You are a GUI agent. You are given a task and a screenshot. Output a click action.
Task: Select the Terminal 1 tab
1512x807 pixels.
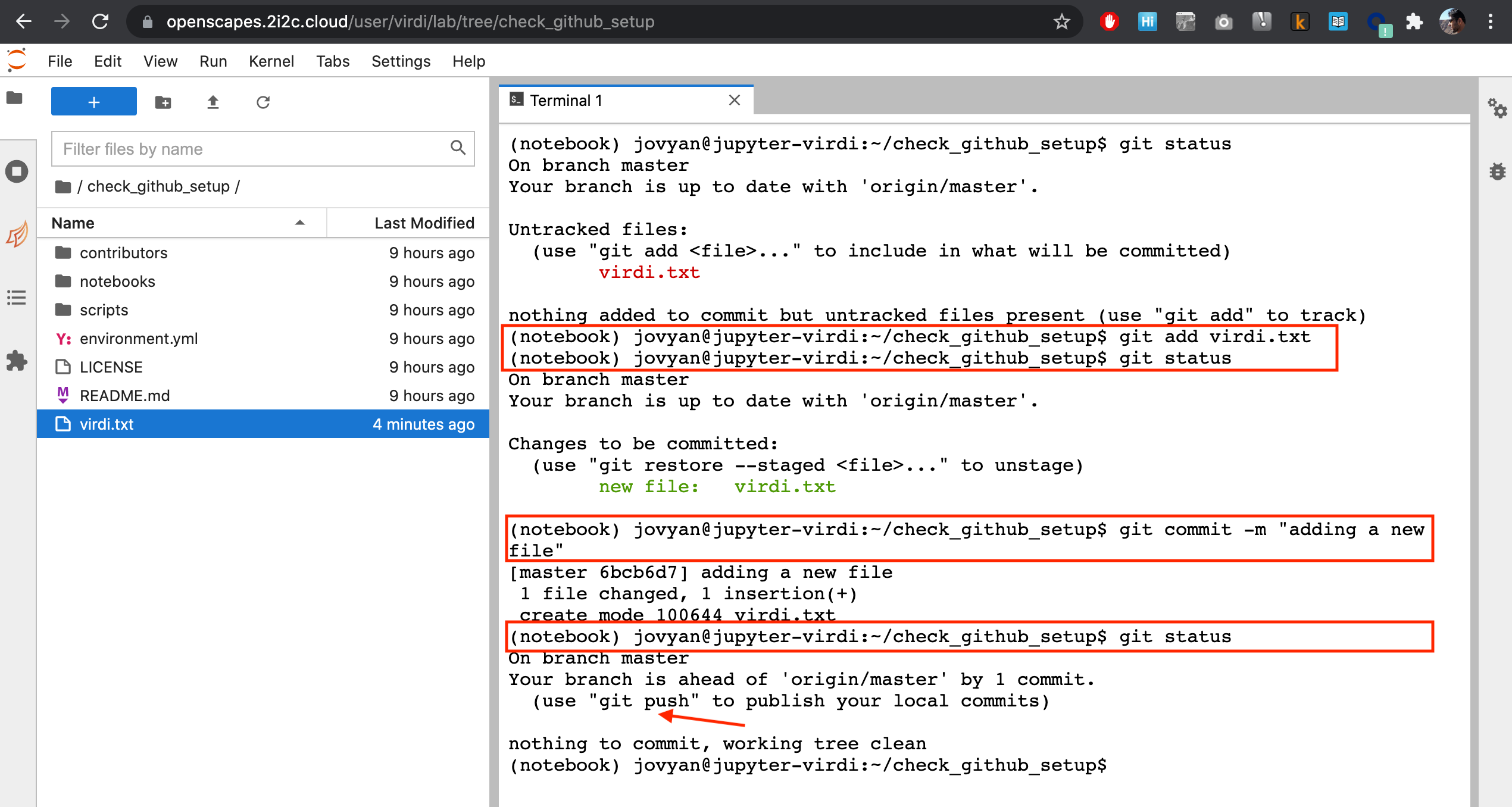[564, 100]
